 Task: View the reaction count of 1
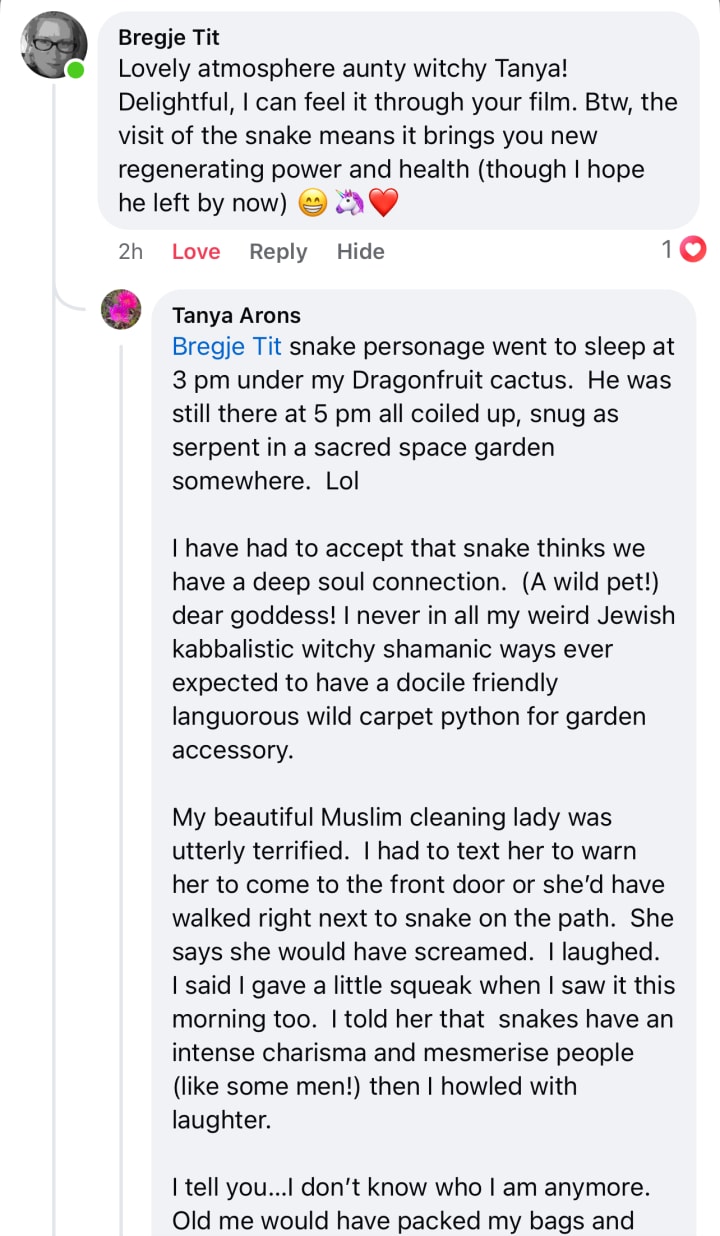[667, 250]
